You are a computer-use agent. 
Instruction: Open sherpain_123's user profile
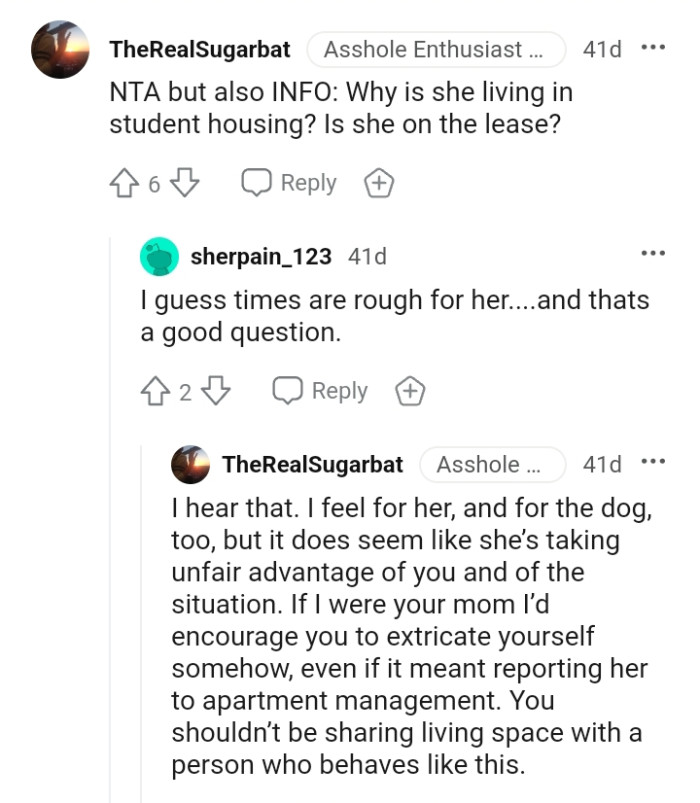pos(262,256)
